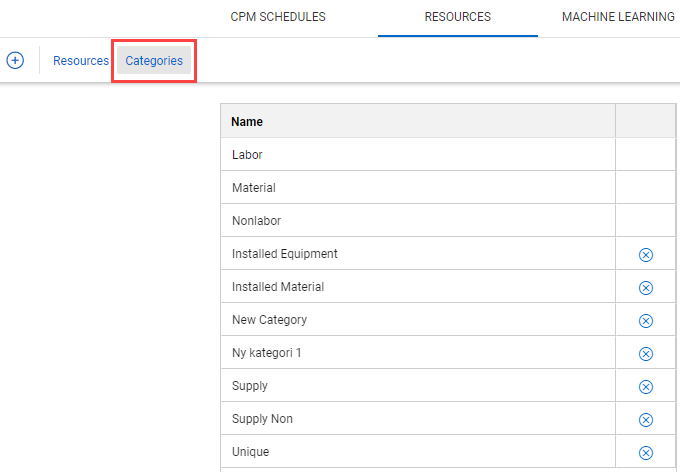
Task: Click the Installed Equipment name cell
Action: [x=285, y=254]
